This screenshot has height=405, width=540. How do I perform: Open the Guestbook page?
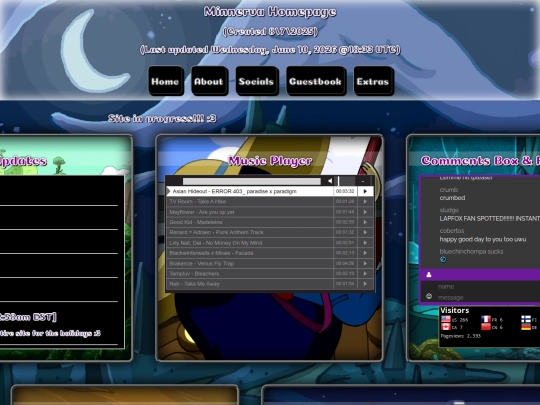(x=316, y=82)
